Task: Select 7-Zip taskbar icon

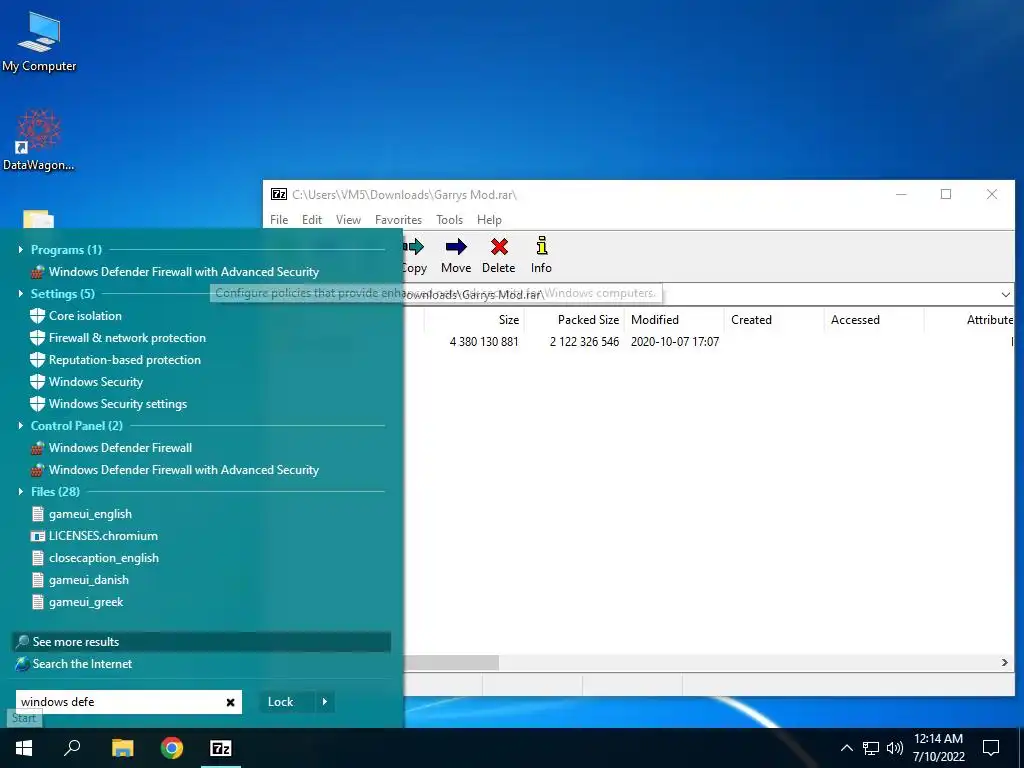Action: point(221,748)
